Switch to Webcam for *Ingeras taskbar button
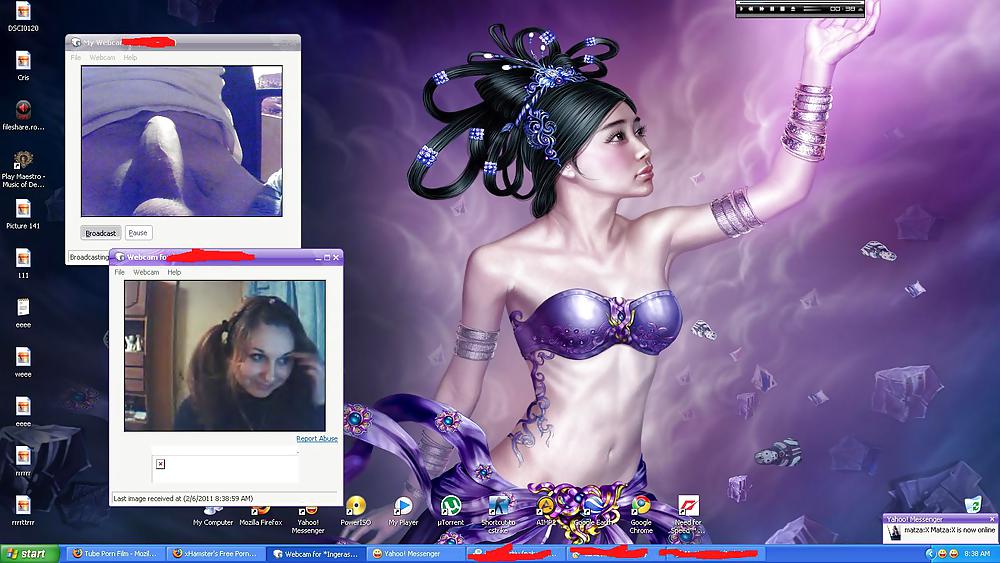 [316, 553]
